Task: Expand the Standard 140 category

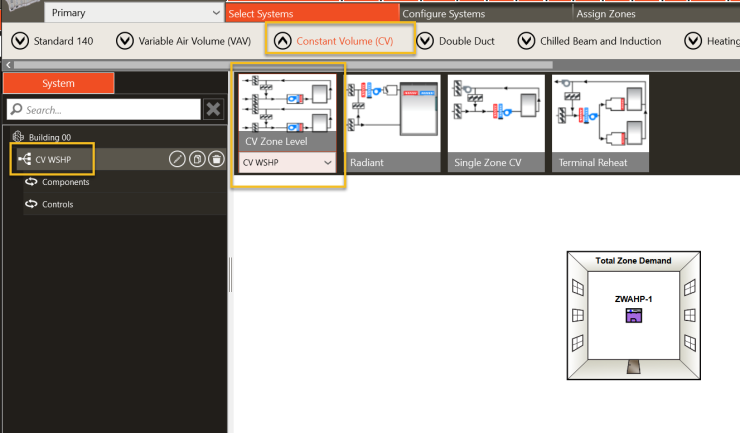Action: click(19, 41)
